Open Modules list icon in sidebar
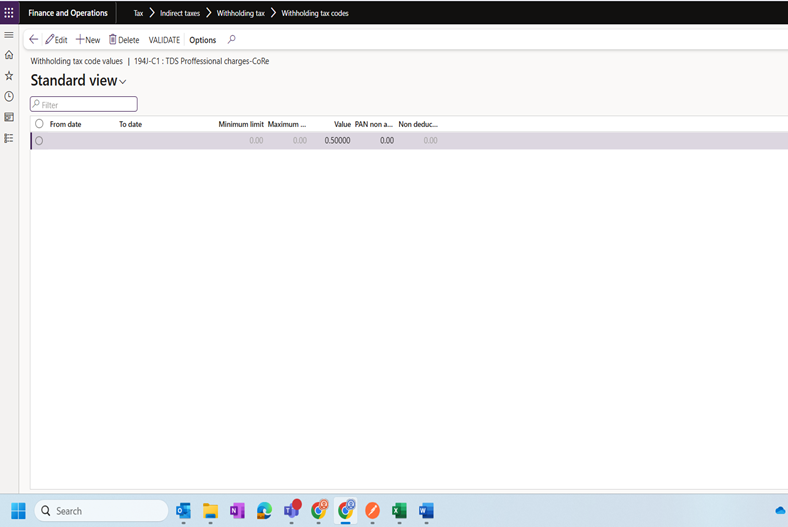This screenshot has height=527, width=788. pos(9,138)
